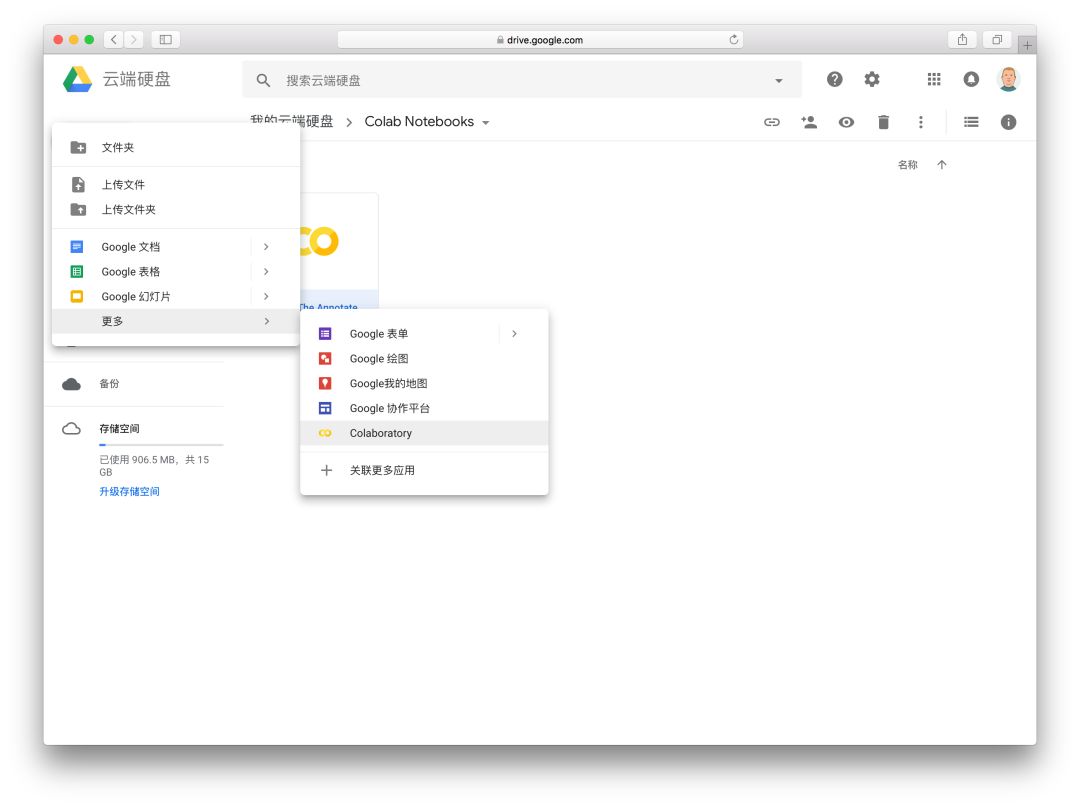1080x807 pixels.
Task: Click the storage usage progress bar
Action: [161, 445]
